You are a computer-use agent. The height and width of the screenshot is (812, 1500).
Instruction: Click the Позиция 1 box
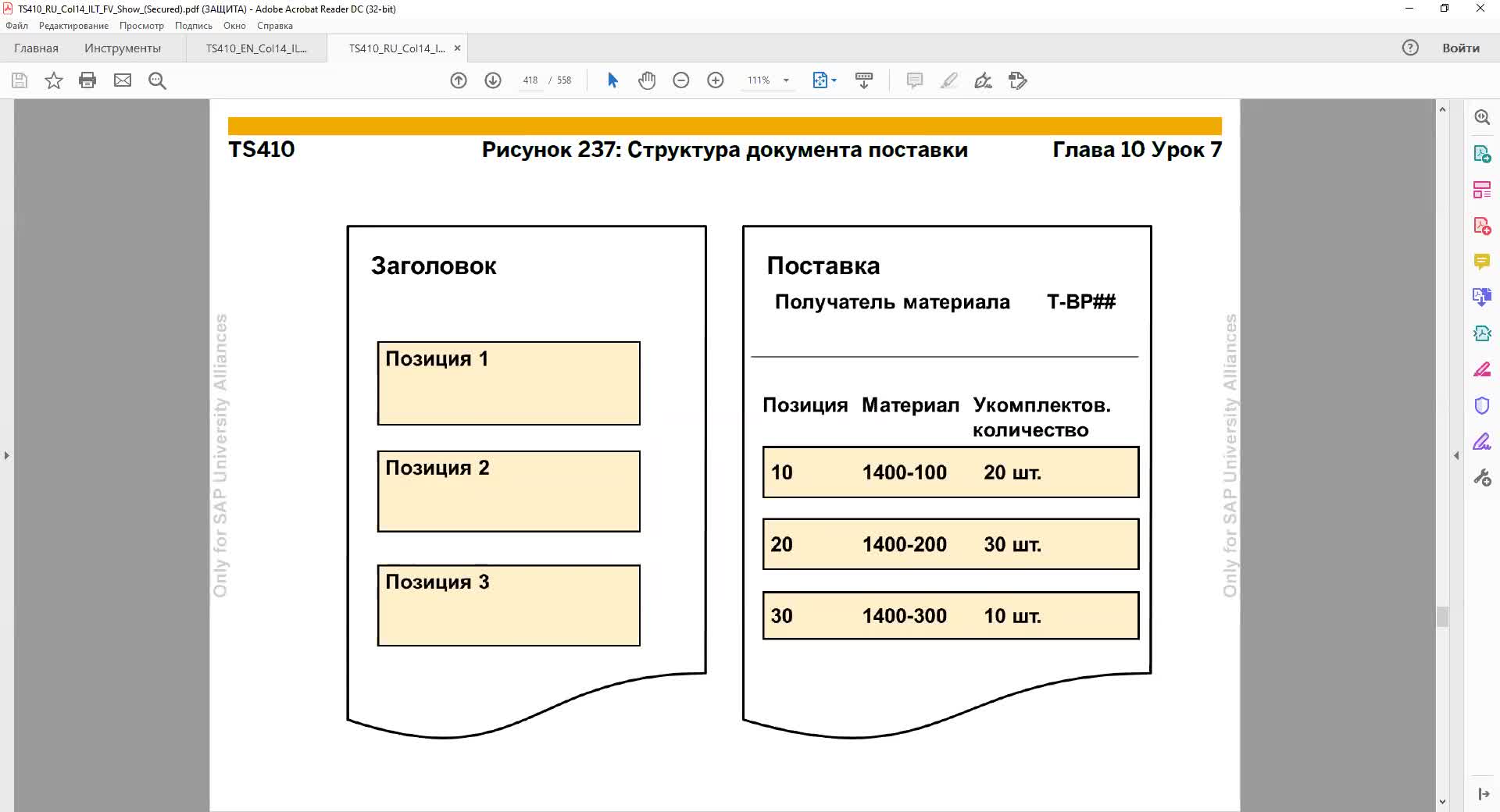[x=509, y=383]
